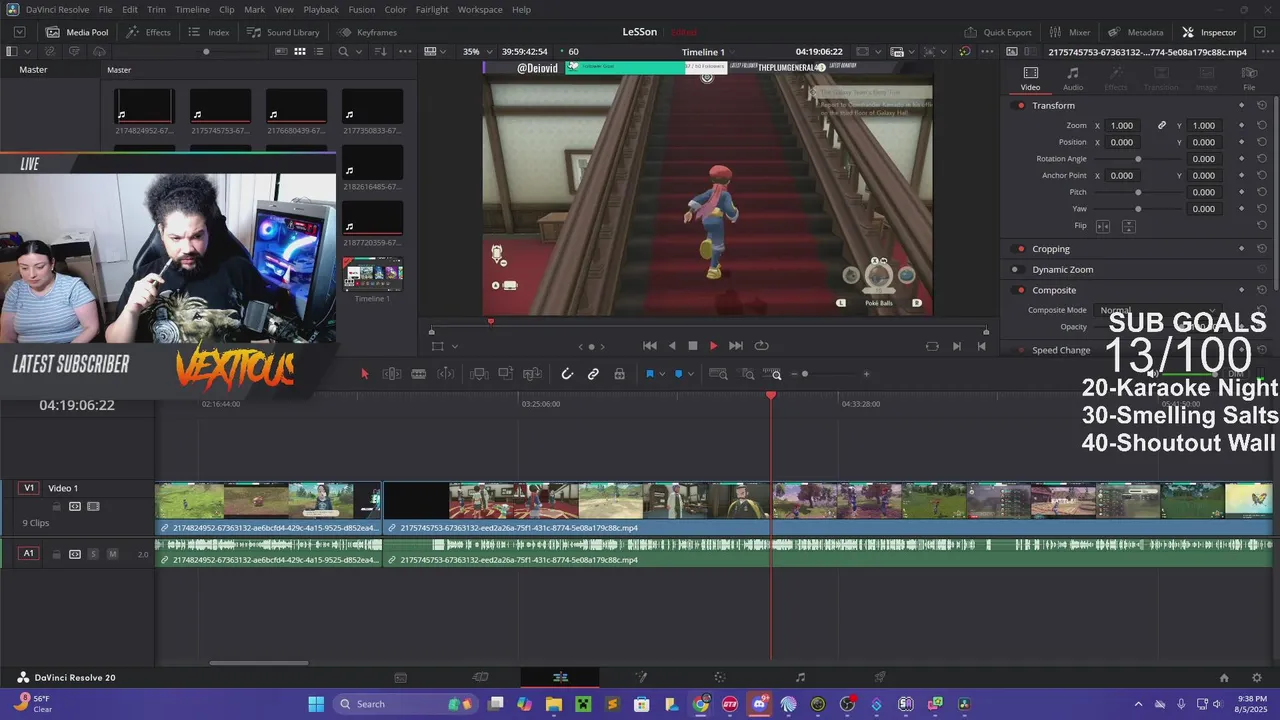Viewport: 1280px width, 720px height.
Task: Show the Mixer panel
Action: (1070, 32)
